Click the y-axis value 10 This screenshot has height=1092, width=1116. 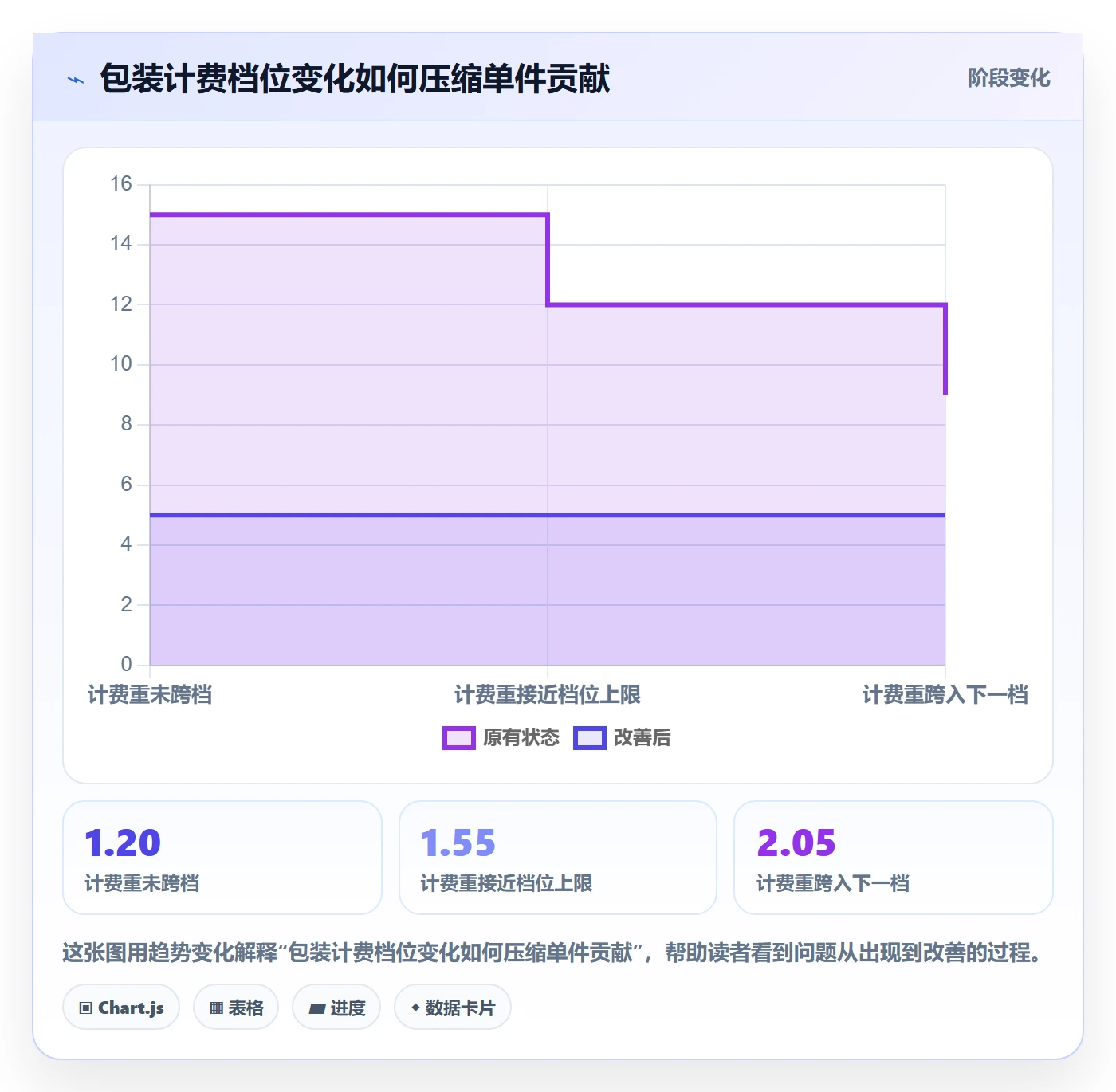tap(121, 364)
